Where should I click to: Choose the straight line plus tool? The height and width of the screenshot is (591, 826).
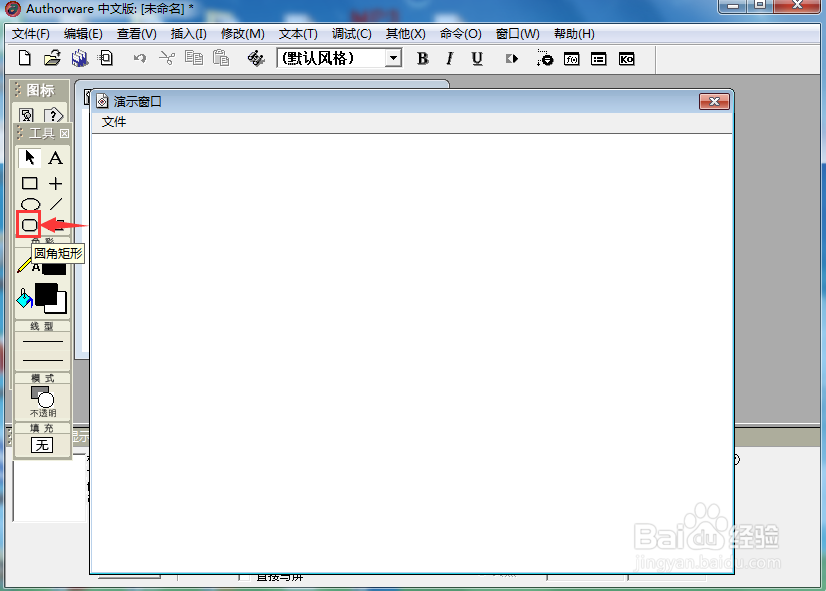pos(55,183)
